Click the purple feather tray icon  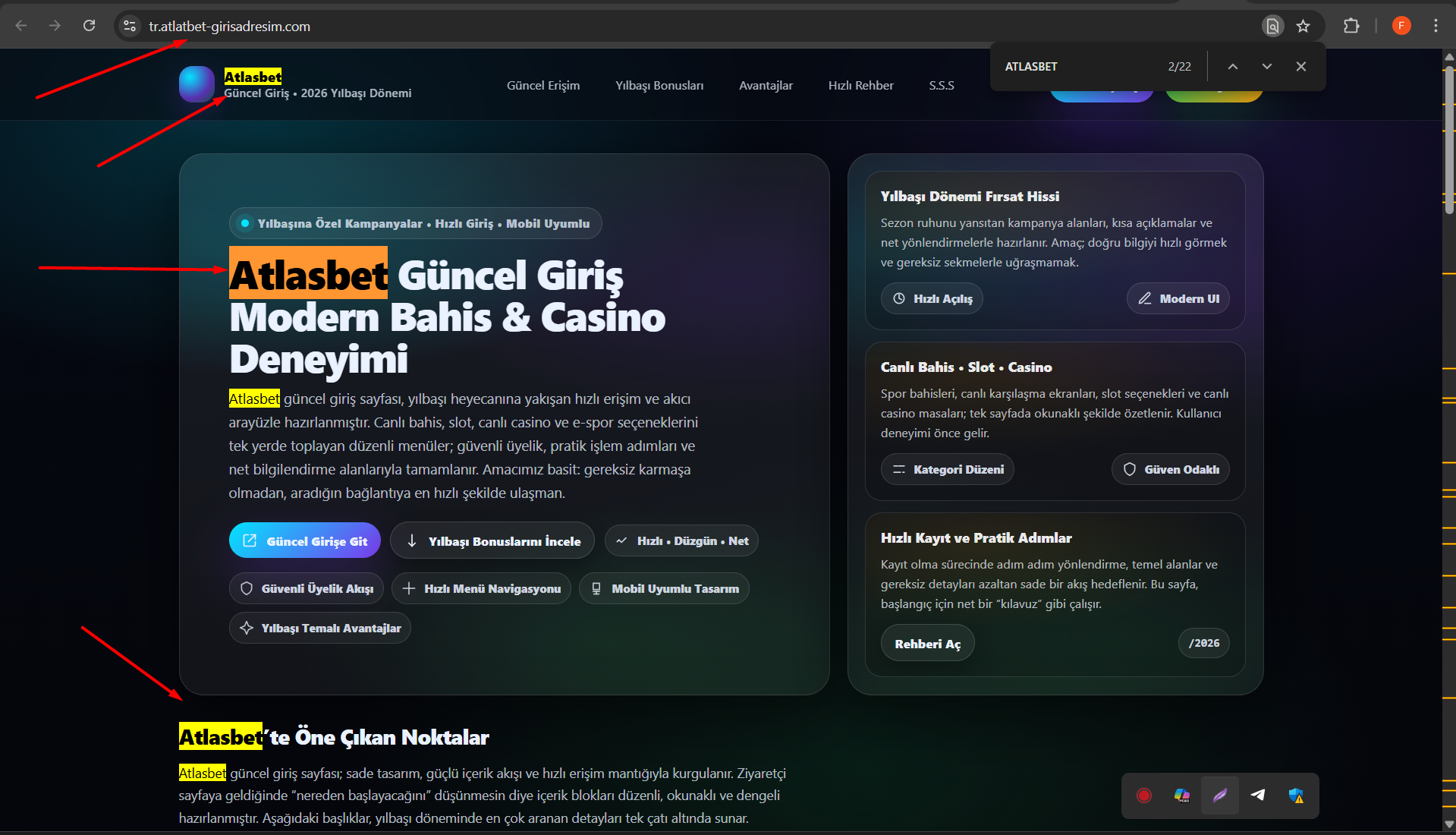(1220, 796)
